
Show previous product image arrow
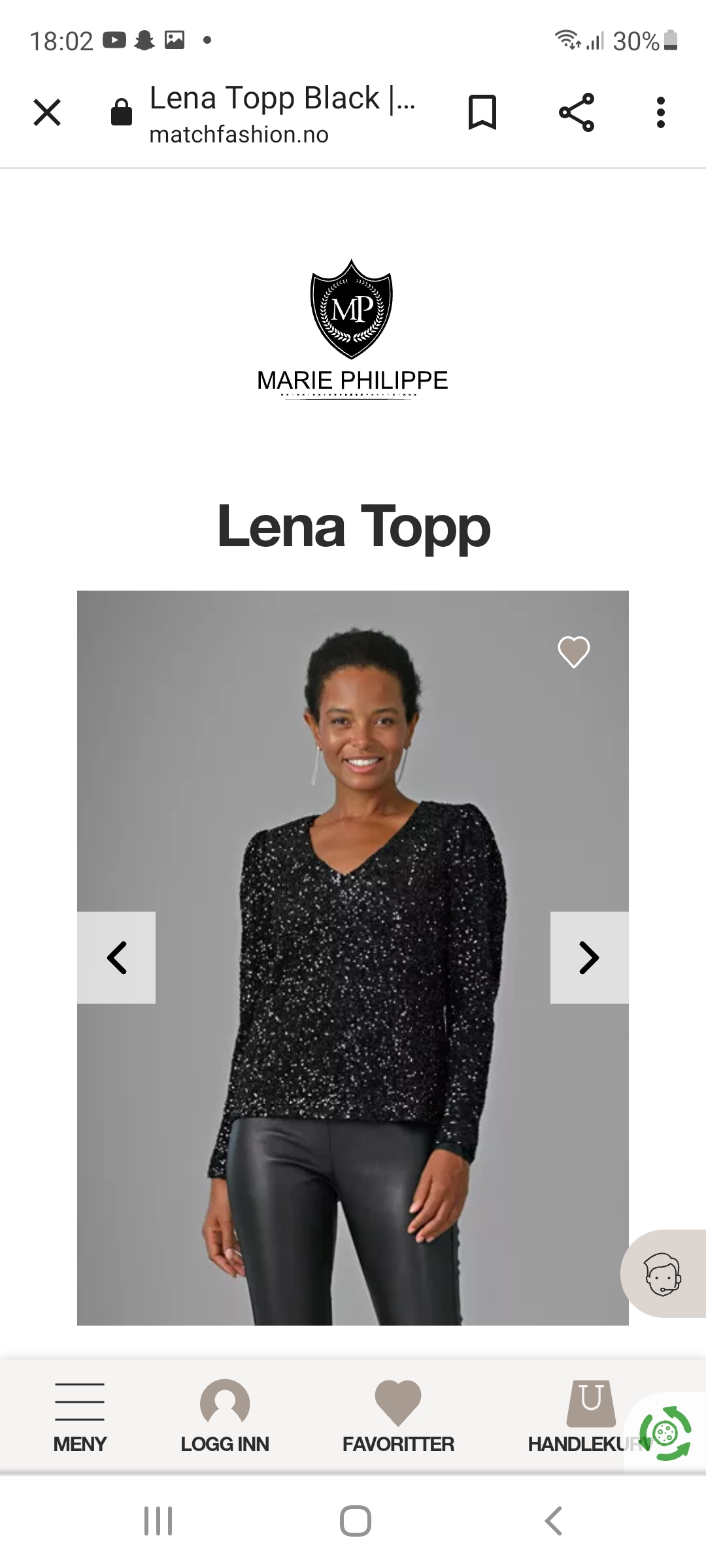(116, 958)
